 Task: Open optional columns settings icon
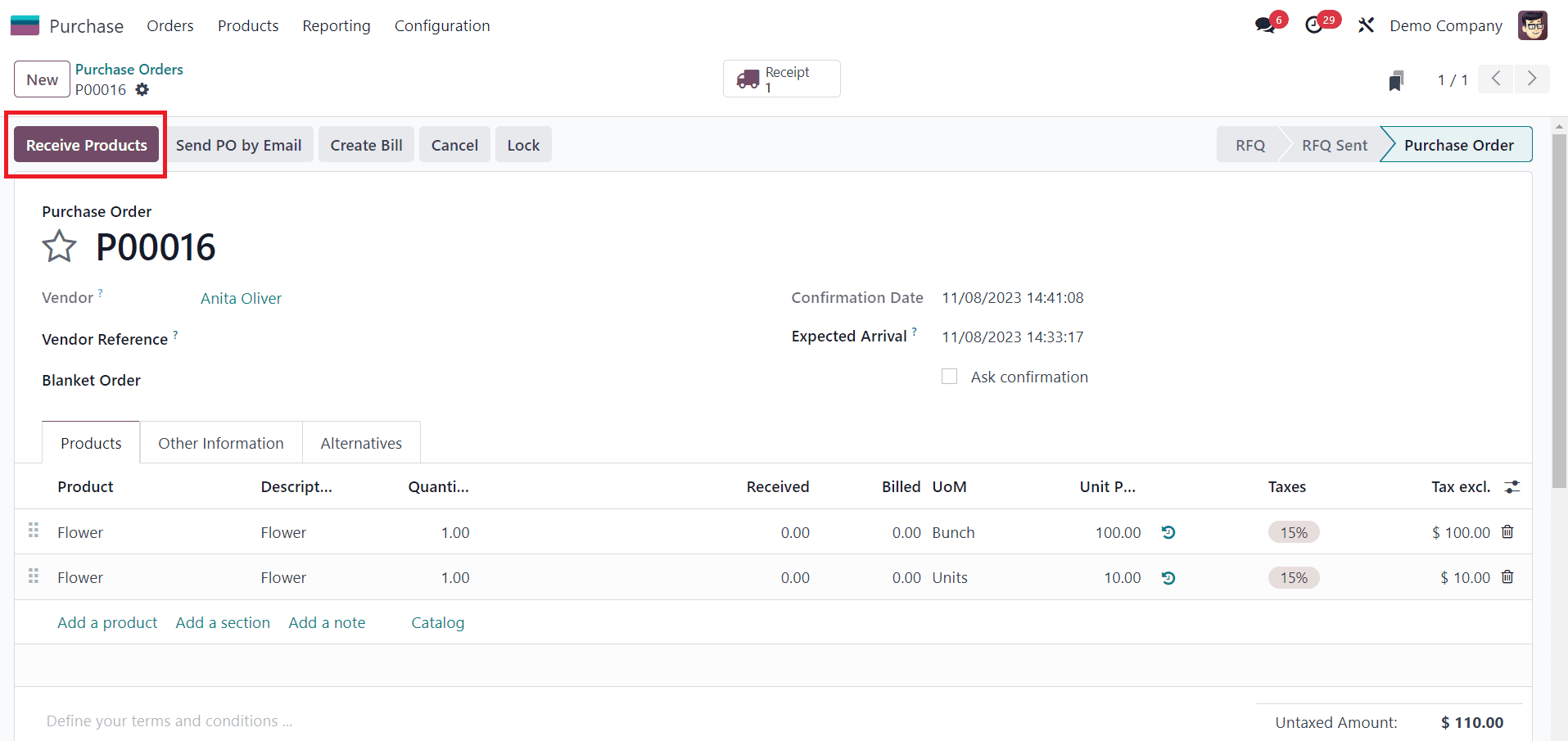point(1512,486)
